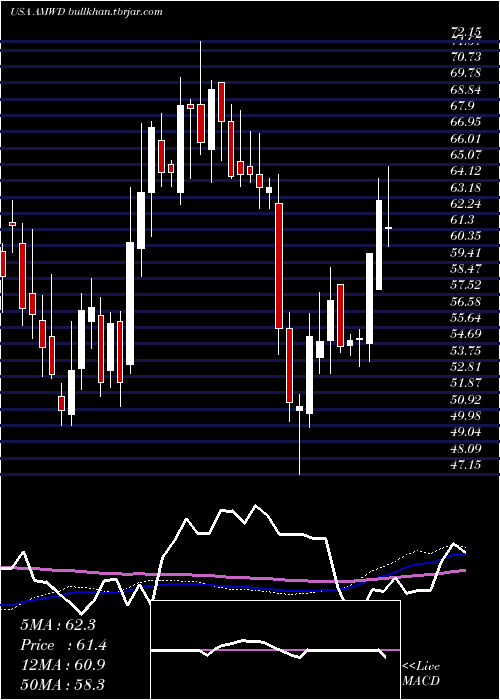
Task: Click the 60.35 price axis label
Action: [466, 236]
